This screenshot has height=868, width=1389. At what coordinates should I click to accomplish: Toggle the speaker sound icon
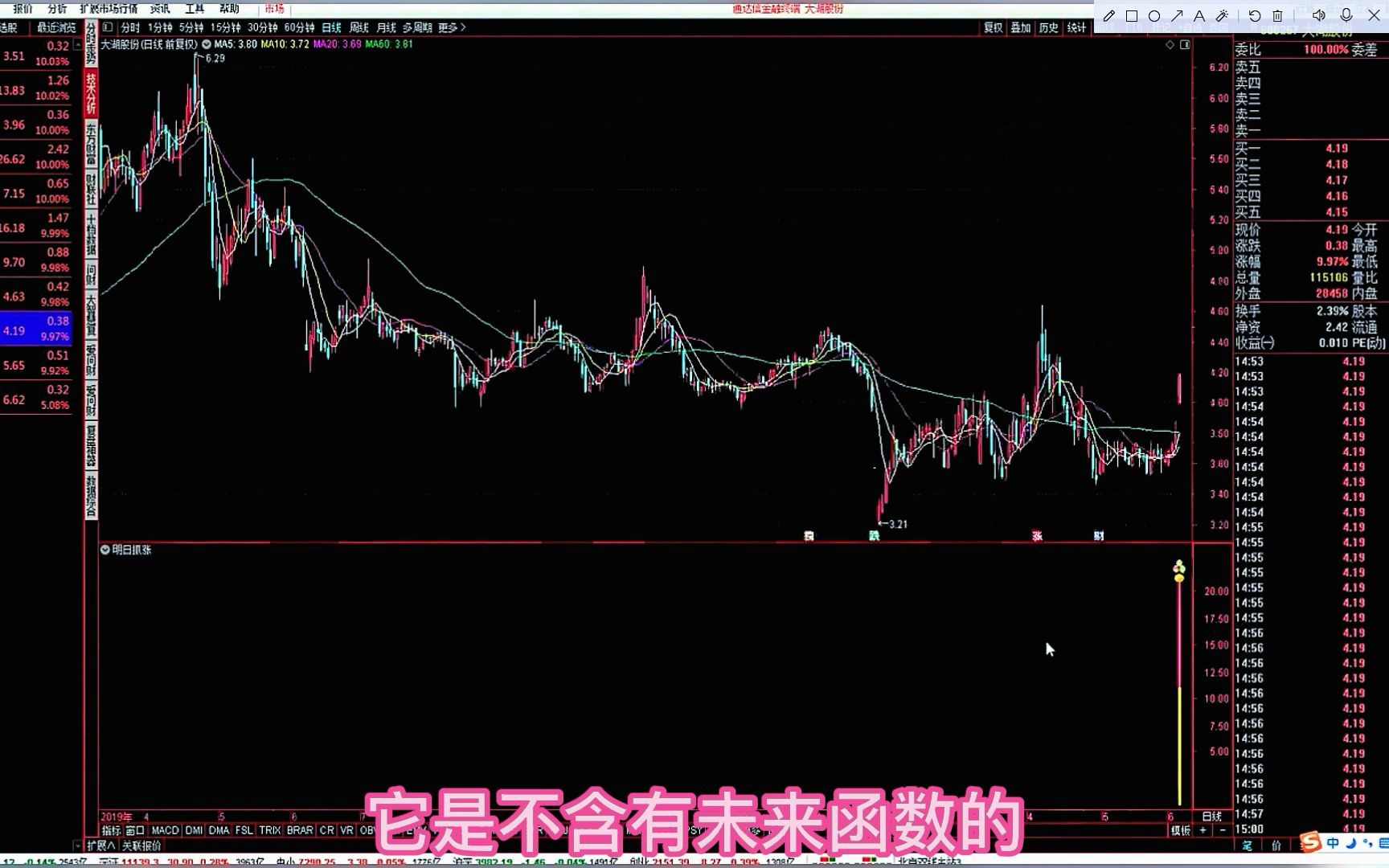[1319, 15]
